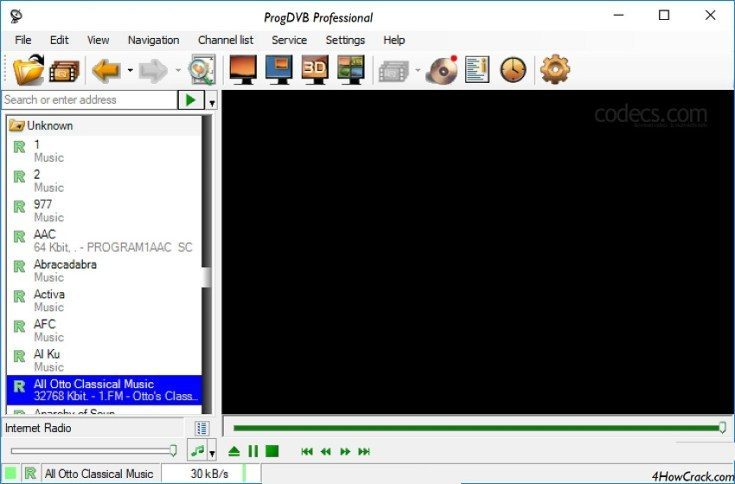Open the Service menu

point(289,40)
